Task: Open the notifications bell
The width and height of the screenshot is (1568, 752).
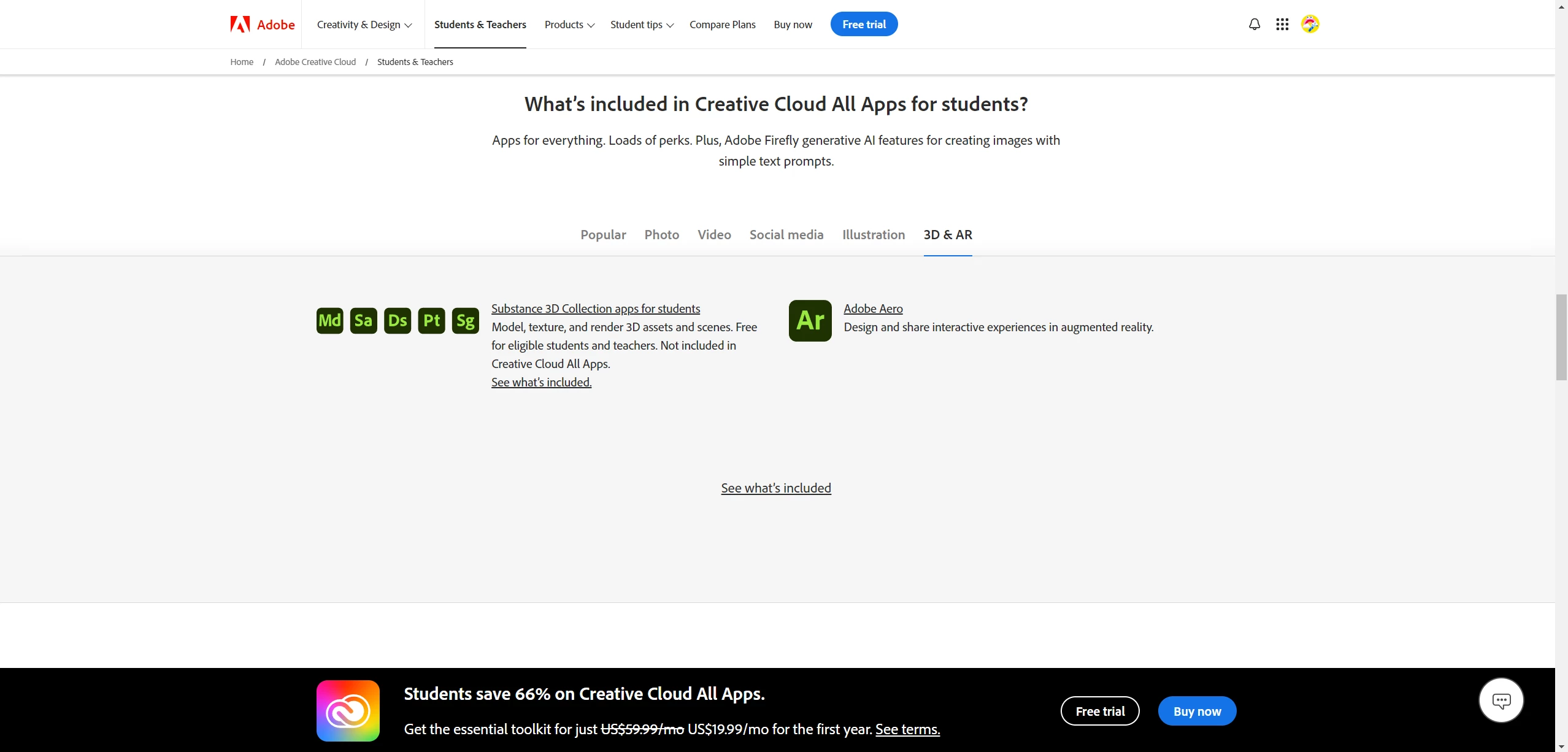Action: click(1255, 25)
